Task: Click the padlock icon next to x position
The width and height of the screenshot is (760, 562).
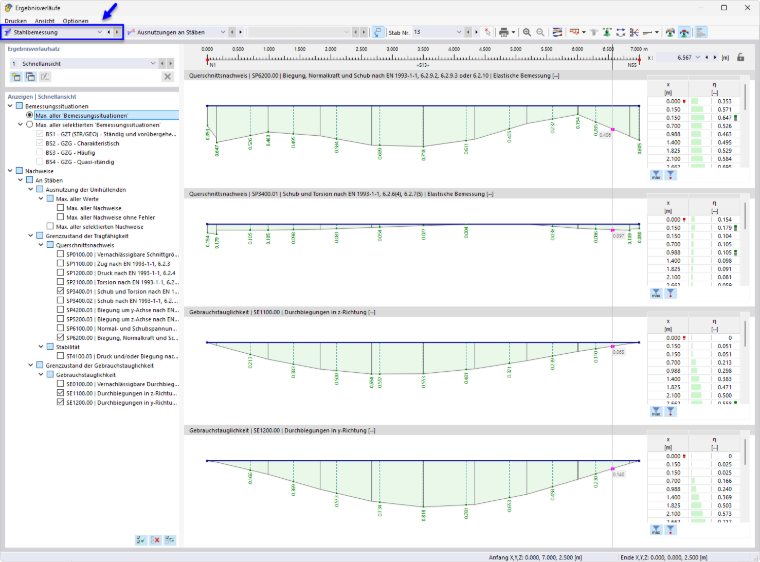Action: coord(741,57)
